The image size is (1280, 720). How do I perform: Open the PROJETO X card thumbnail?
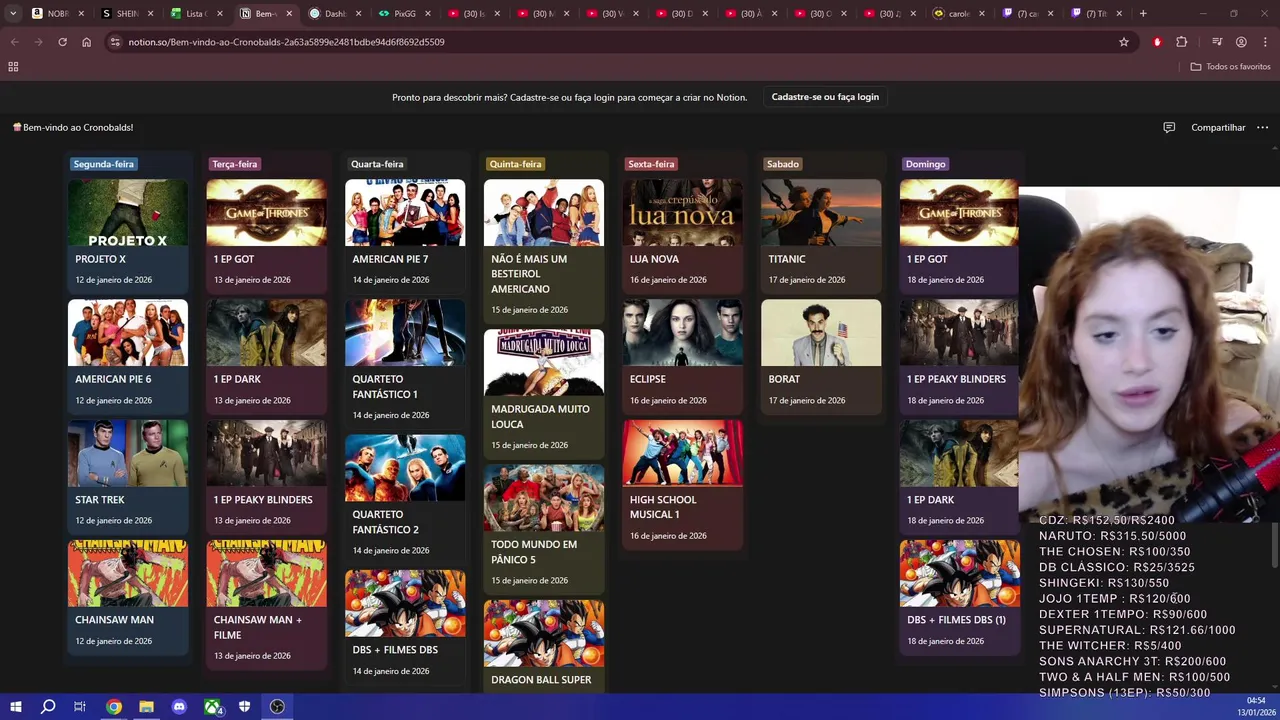128,213
